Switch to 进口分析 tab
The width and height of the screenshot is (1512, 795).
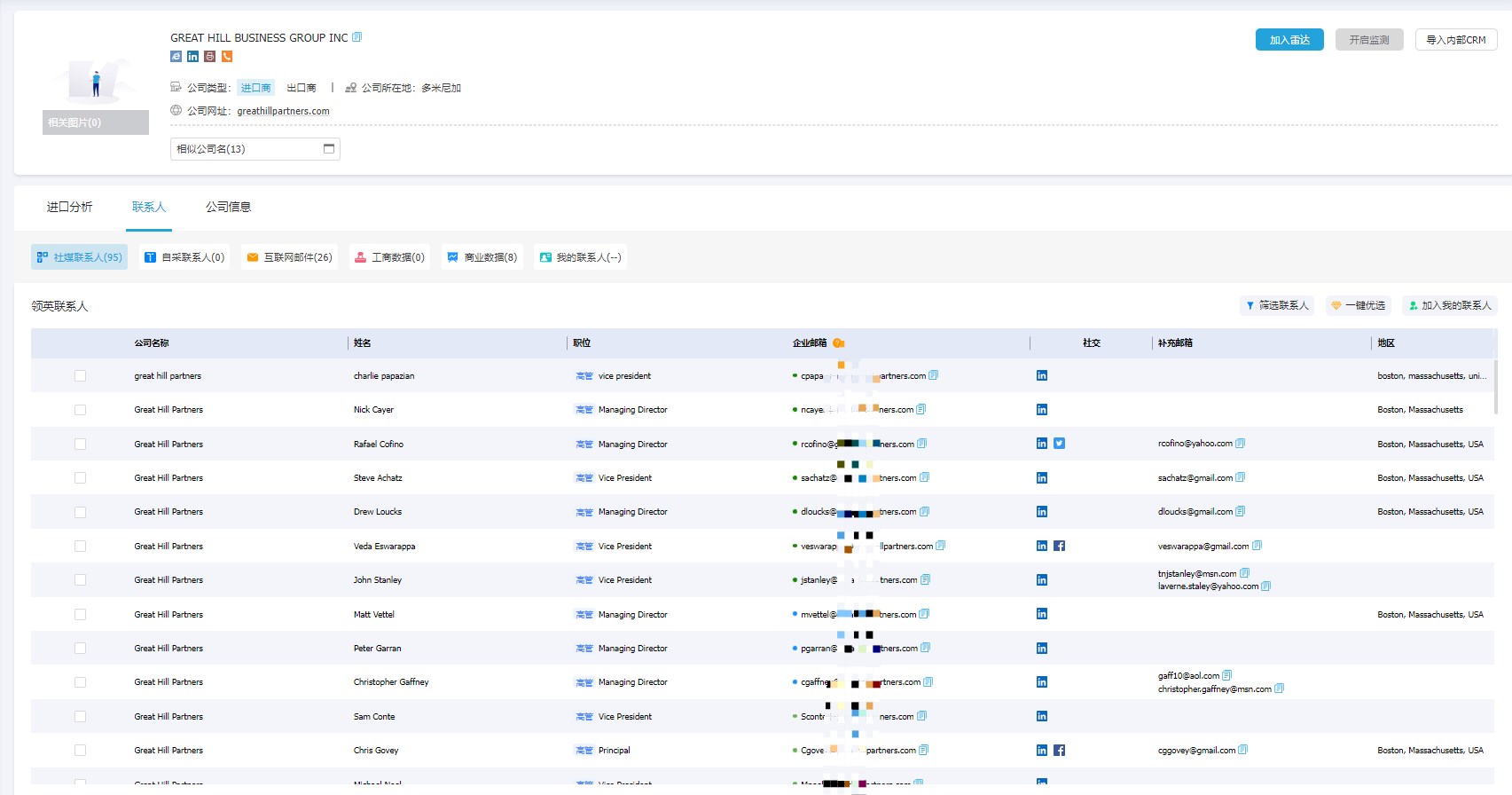click(x=69, y=207)
